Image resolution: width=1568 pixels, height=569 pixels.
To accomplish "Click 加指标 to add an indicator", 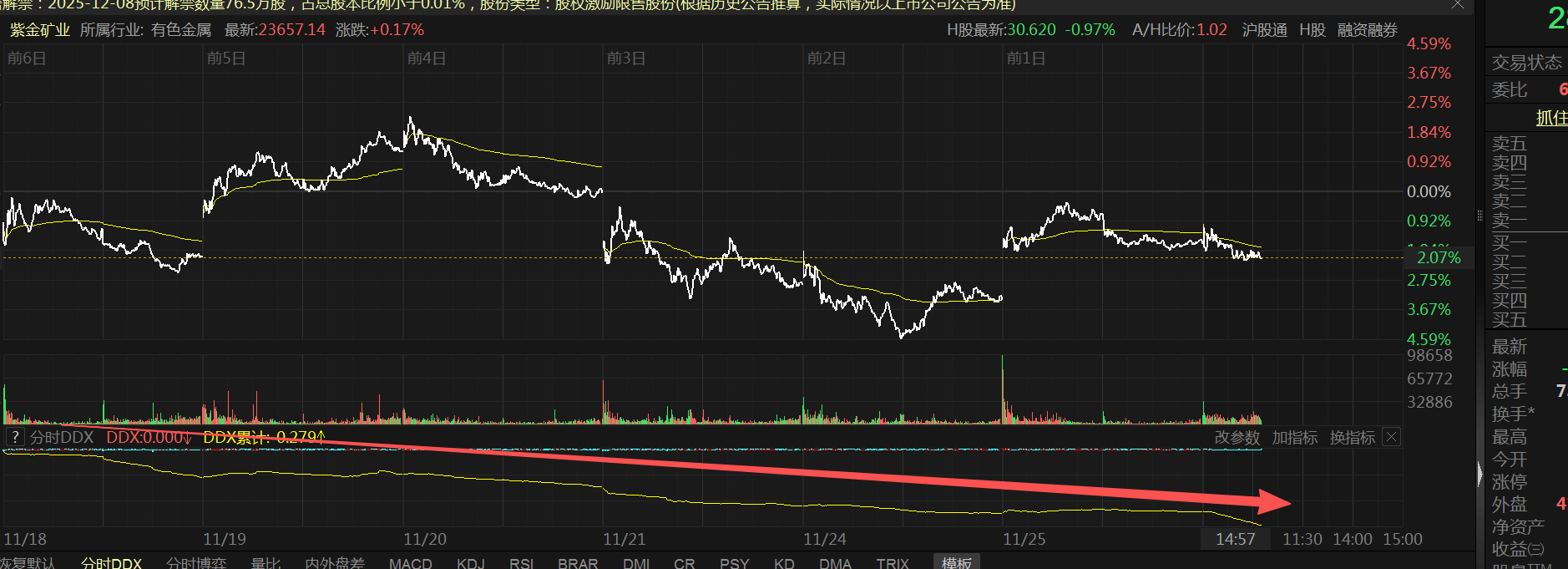I will click(1295, 438).
